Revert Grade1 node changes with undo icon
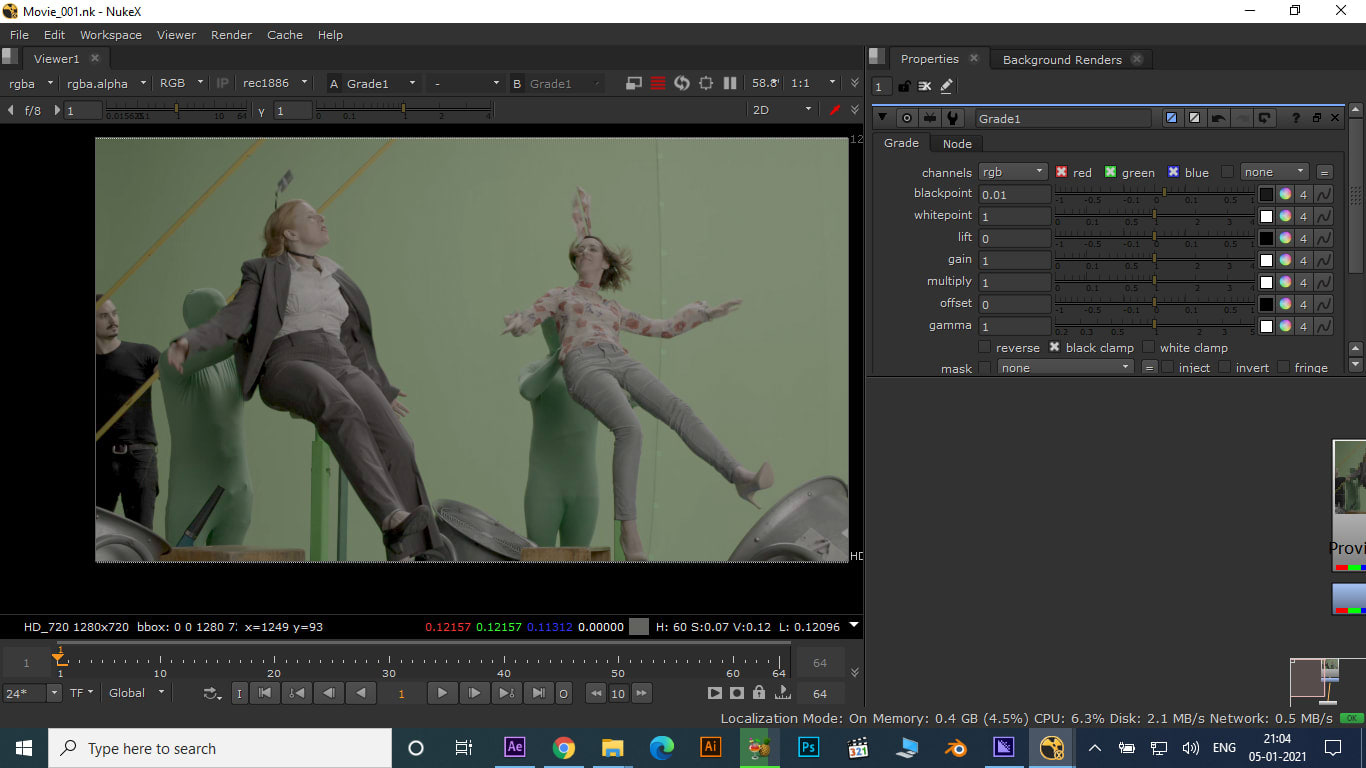This screenshot has width=1366, height=768. pos(1218,118)
